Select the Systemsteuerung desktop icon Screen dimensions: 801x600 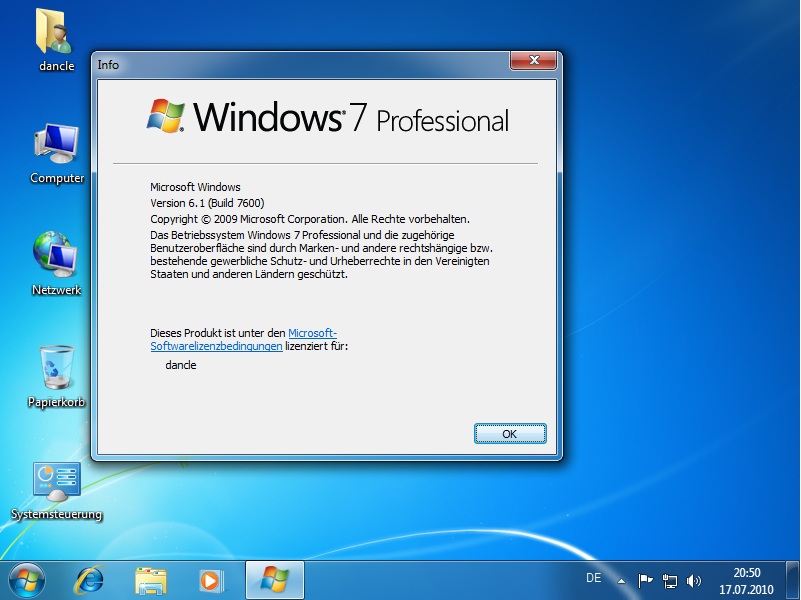[x=56, y=482]
